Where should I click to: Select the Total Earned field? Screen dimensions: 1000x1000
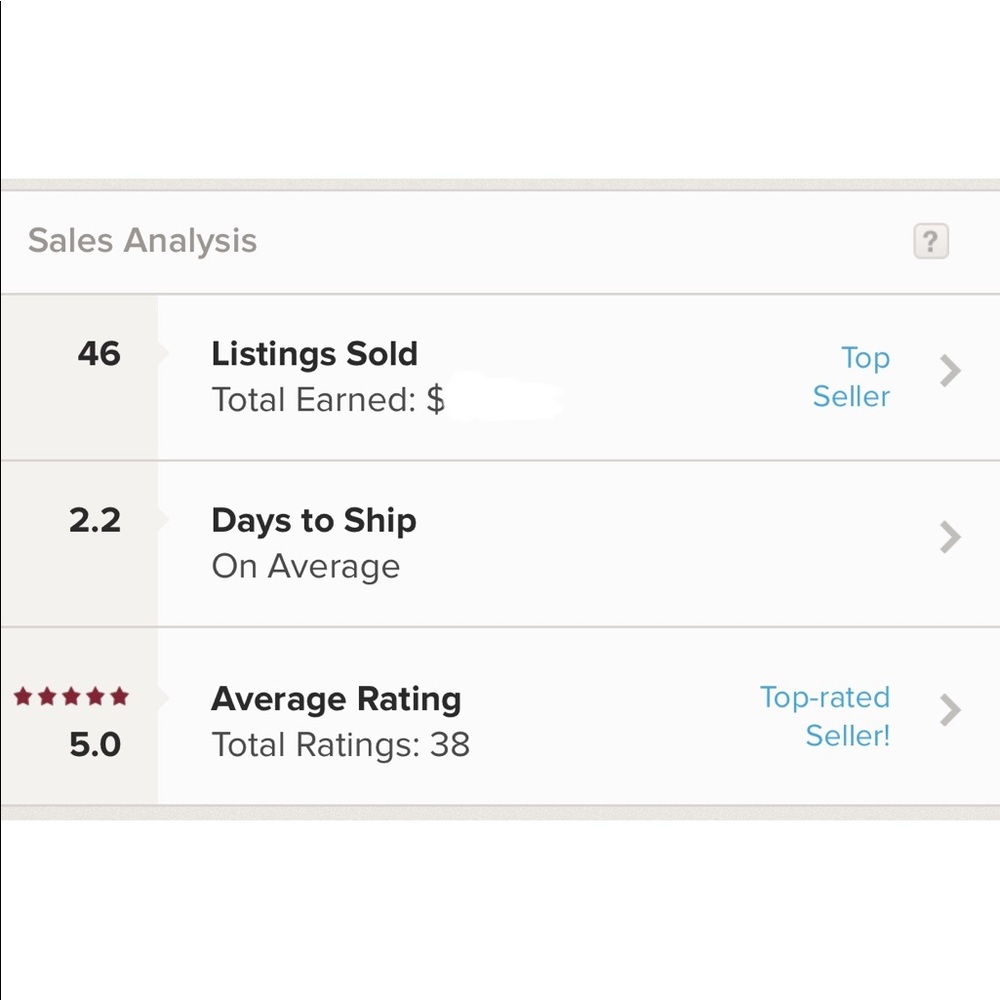click(x=330, y=400)
